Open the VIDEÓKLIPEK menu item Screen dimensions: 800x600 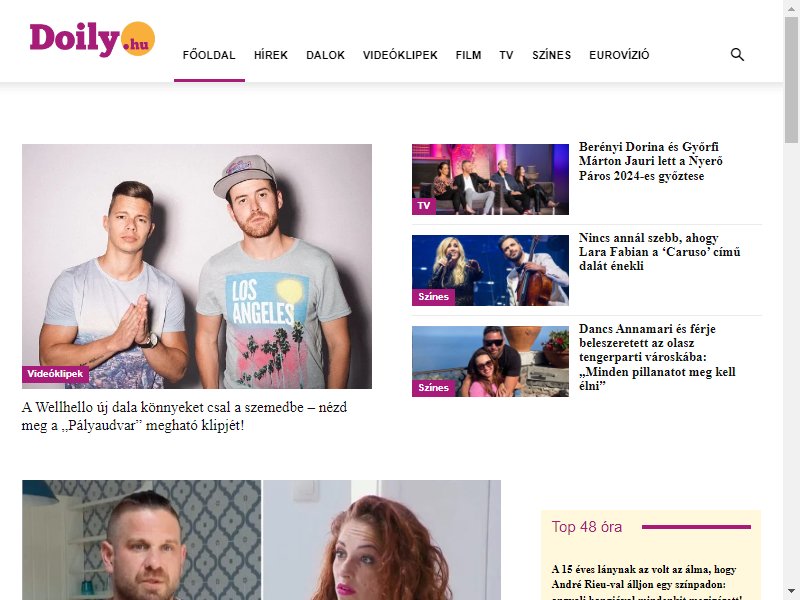[401, 55]
